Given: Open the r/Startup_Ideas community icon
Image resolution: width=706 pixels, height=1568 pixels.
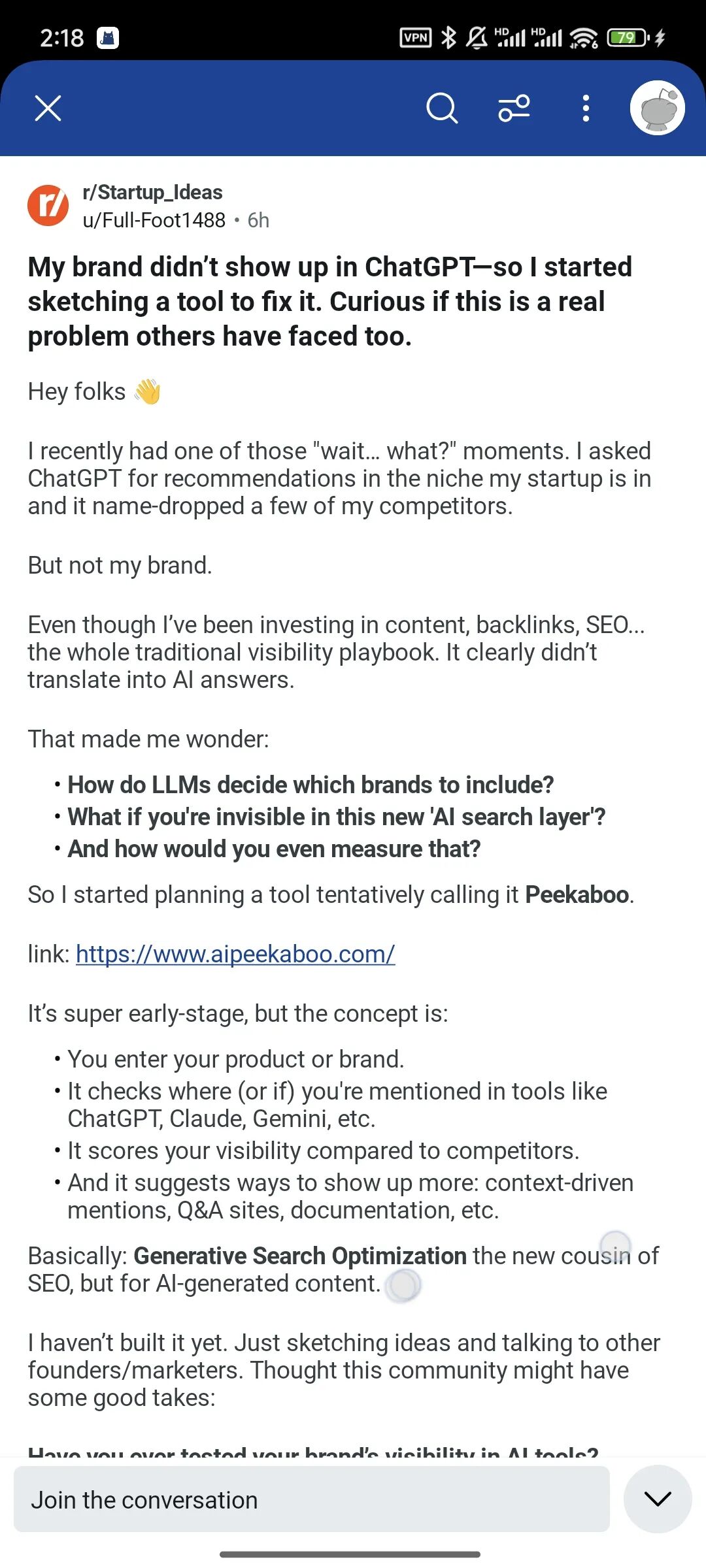Looking at the screenshot, I should (48, 206).
